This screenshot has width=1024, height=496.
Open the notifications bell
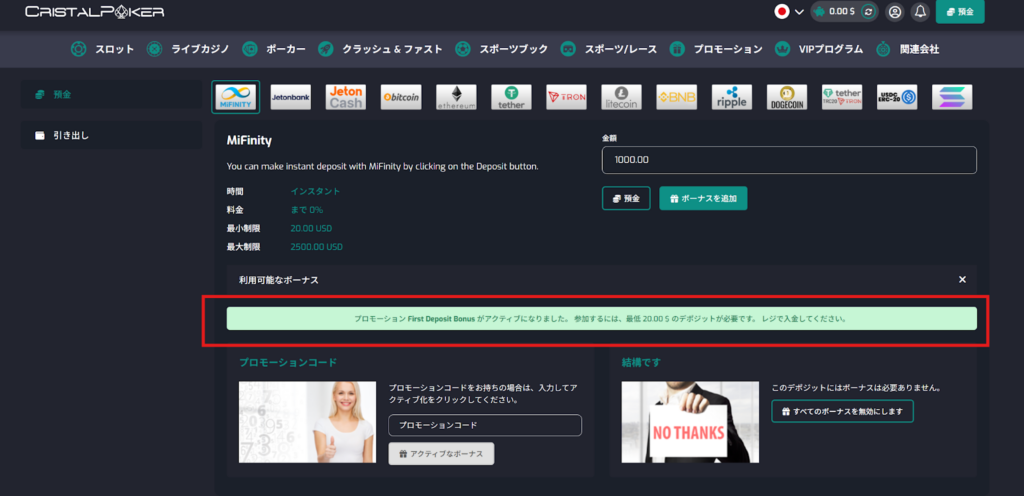point(920,12)
